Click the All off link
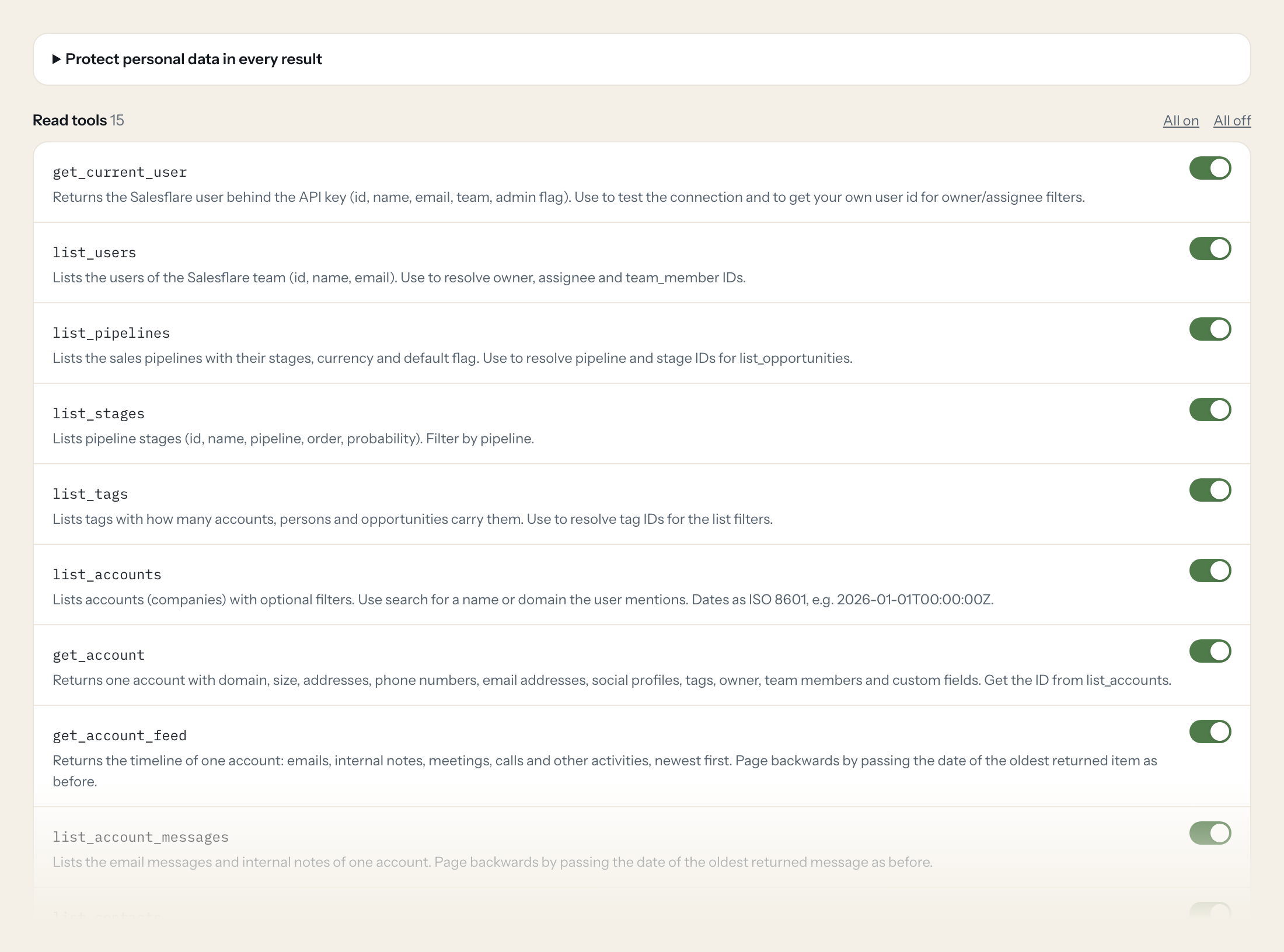 [x=1232, y=121]
